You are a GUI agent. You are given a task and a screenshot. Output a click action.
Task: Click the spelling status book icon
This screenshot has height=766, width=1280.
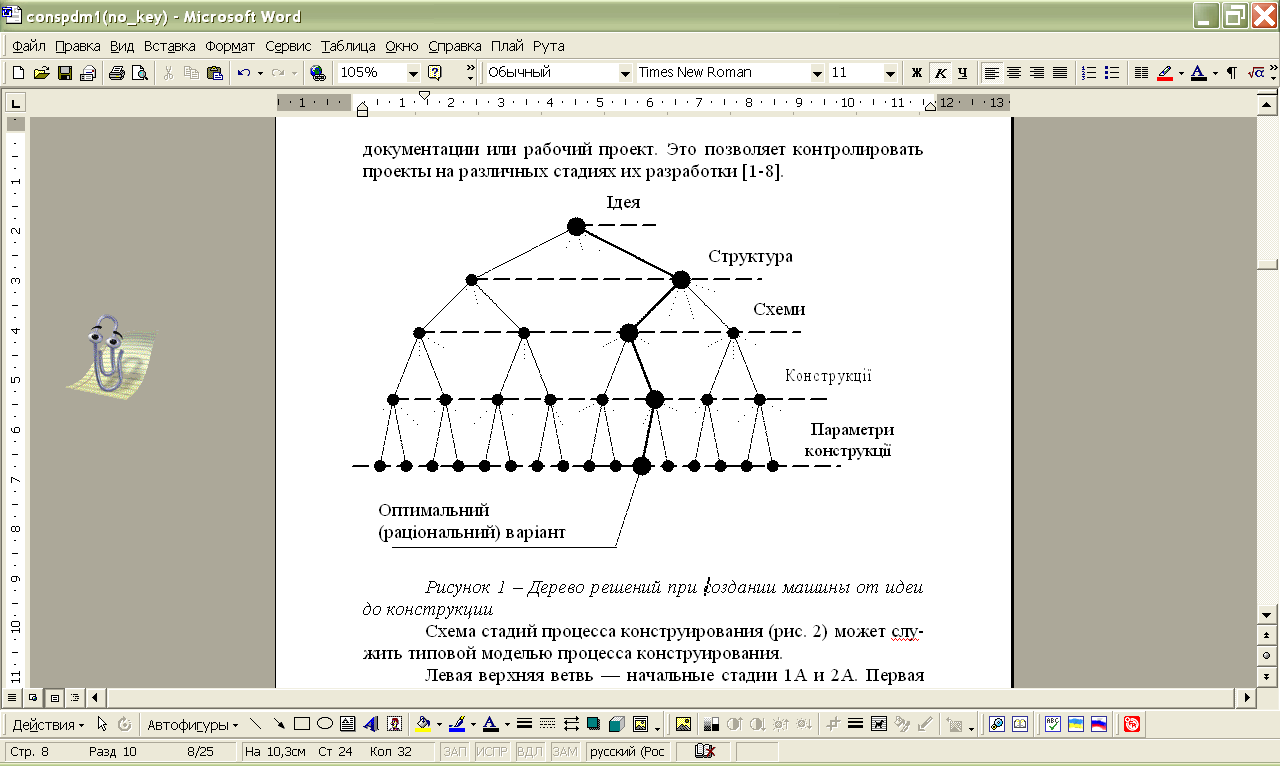(704, 751)
